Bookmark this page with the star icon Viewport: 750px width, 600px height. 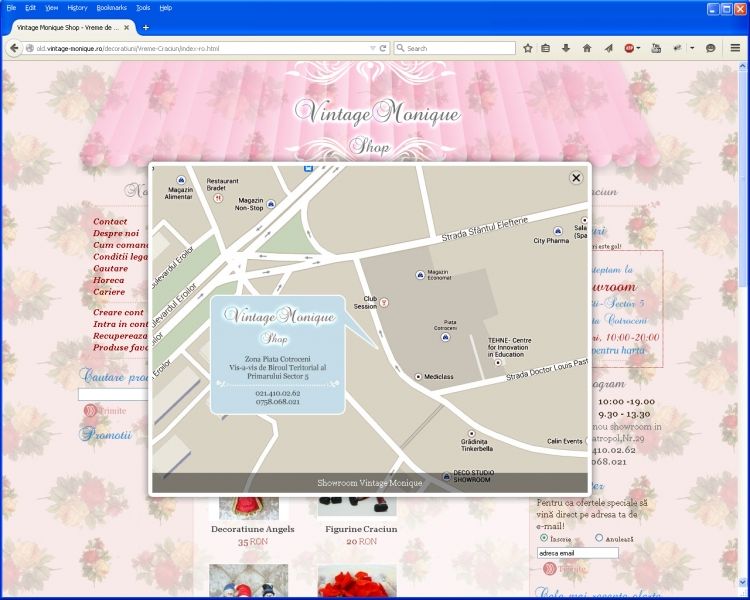528,48
